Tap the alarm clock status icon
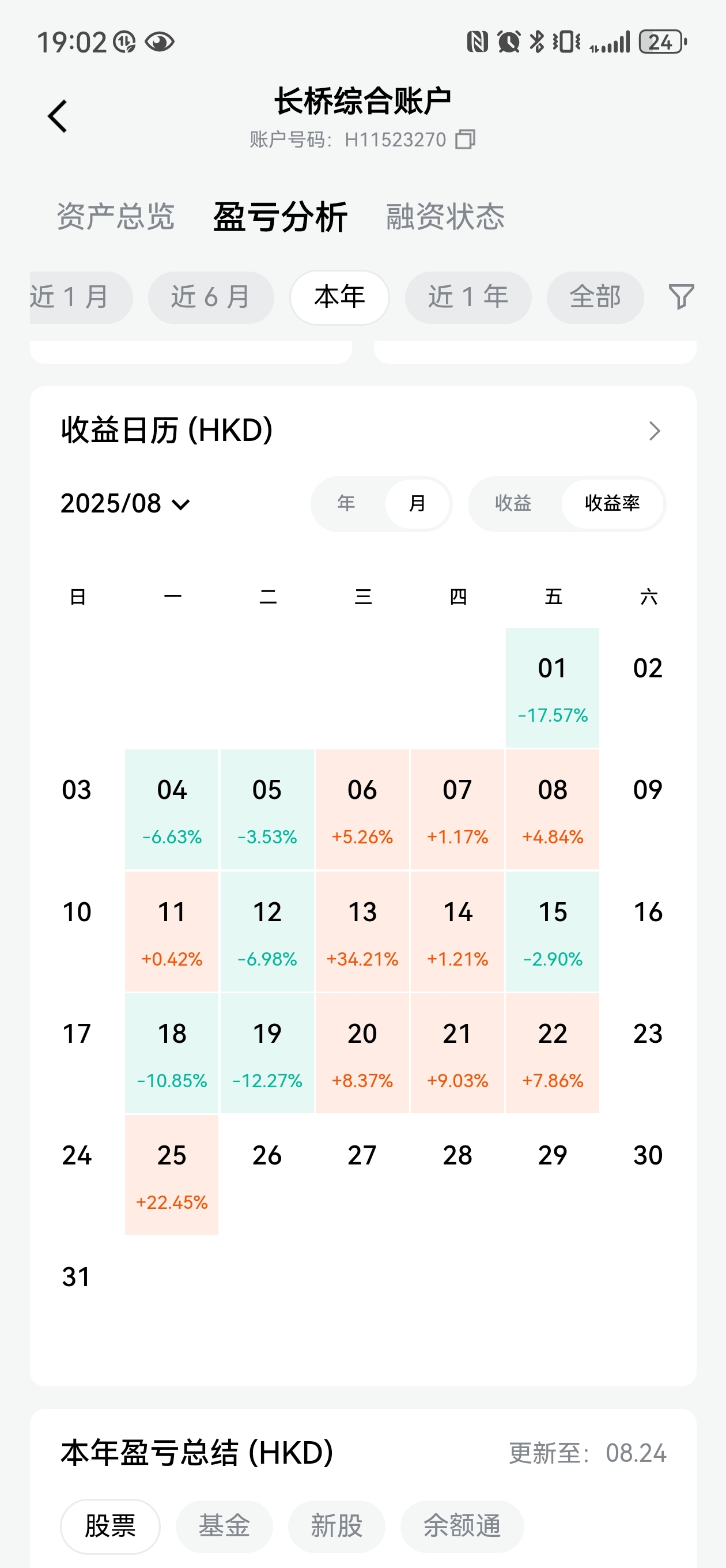This screenshot has height=1568, width=726. [x=508, y=42]
